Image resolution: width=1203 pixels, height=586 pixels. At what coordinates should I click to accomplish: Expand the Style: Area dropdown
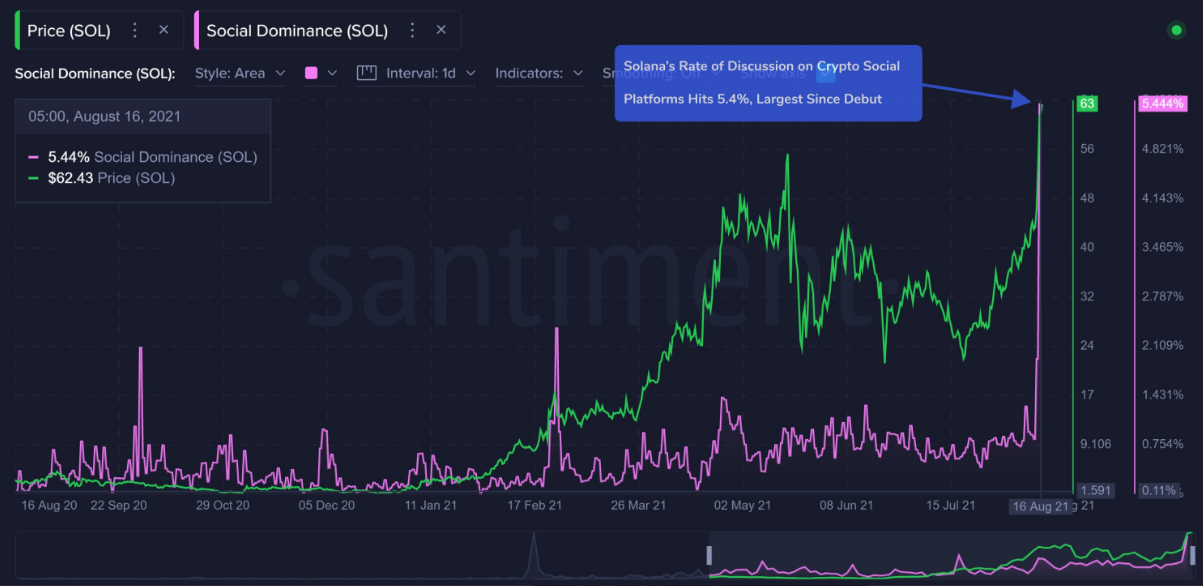pyautogui.click(x=240, y=73)
